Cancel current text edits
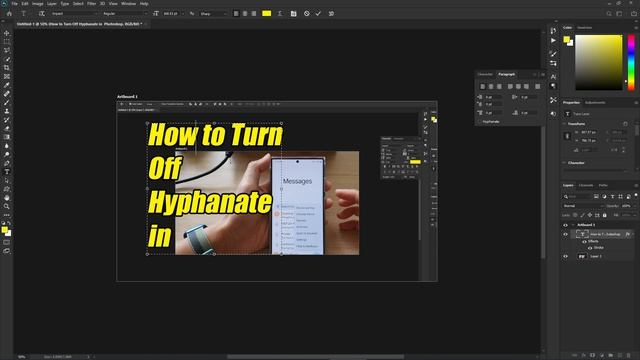This screenshot has height=360, width=640. point(307,13)
